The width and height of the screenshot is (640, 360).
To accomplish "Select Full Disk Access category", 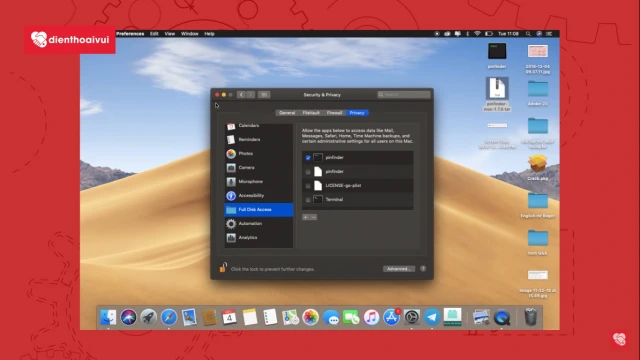I will [258, 209].
